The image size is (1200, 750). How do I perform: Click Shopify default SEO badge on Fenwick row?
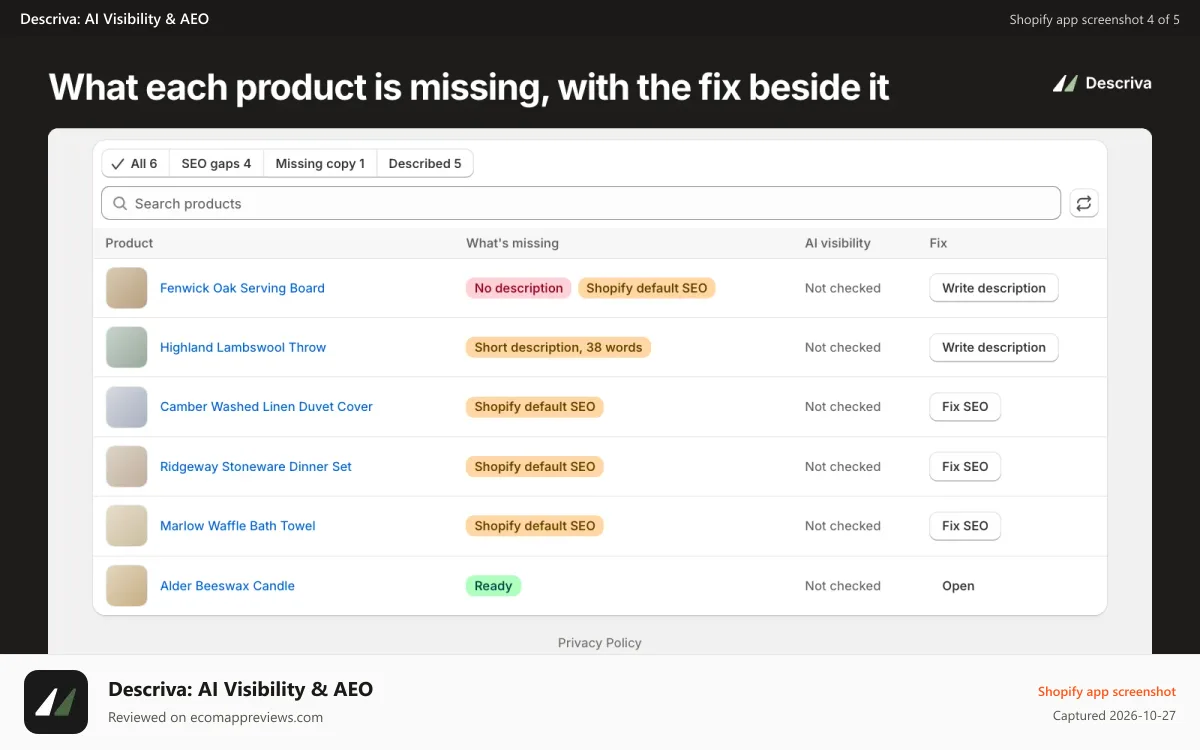[x=647, y=288]
